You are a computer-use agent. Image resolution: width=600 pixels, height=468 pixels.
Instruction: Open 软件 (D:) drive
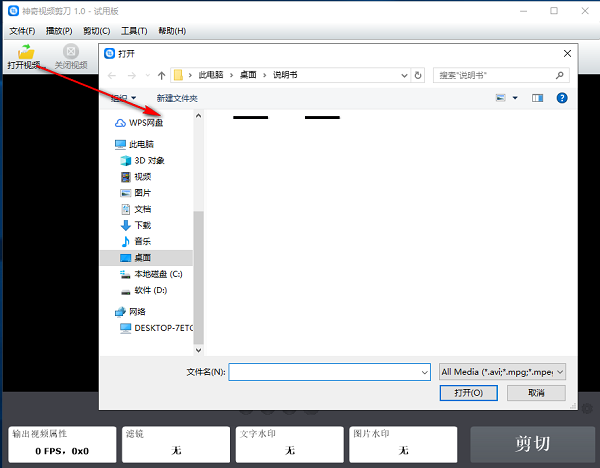click(150, 290)
